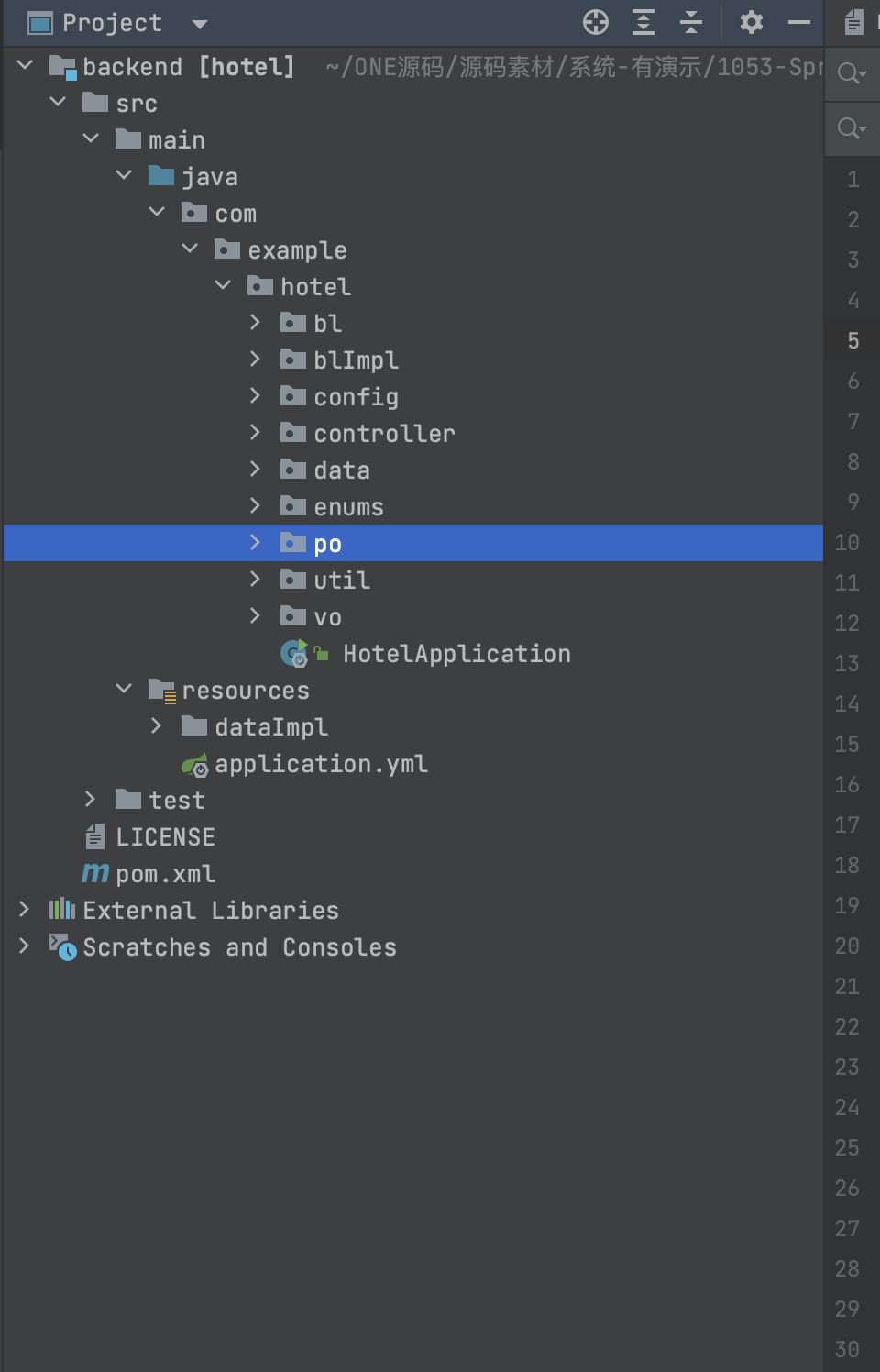Screen dimensions: 880x1372
Task: Click line number 10 in the gutter
Action: coord(847,543)
